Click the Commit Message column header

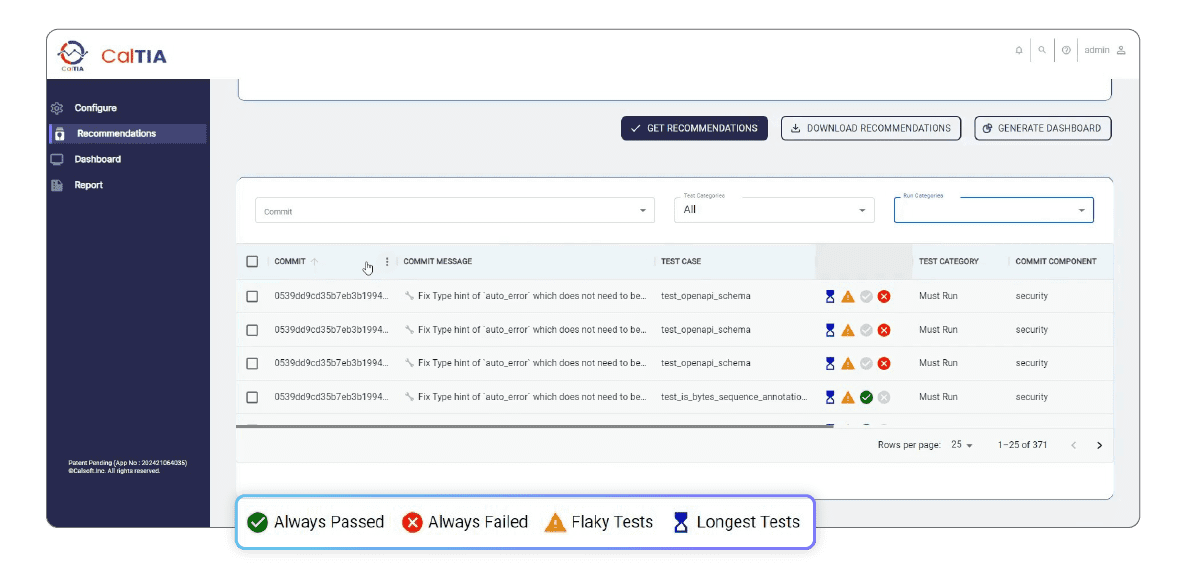pos(438,262)
